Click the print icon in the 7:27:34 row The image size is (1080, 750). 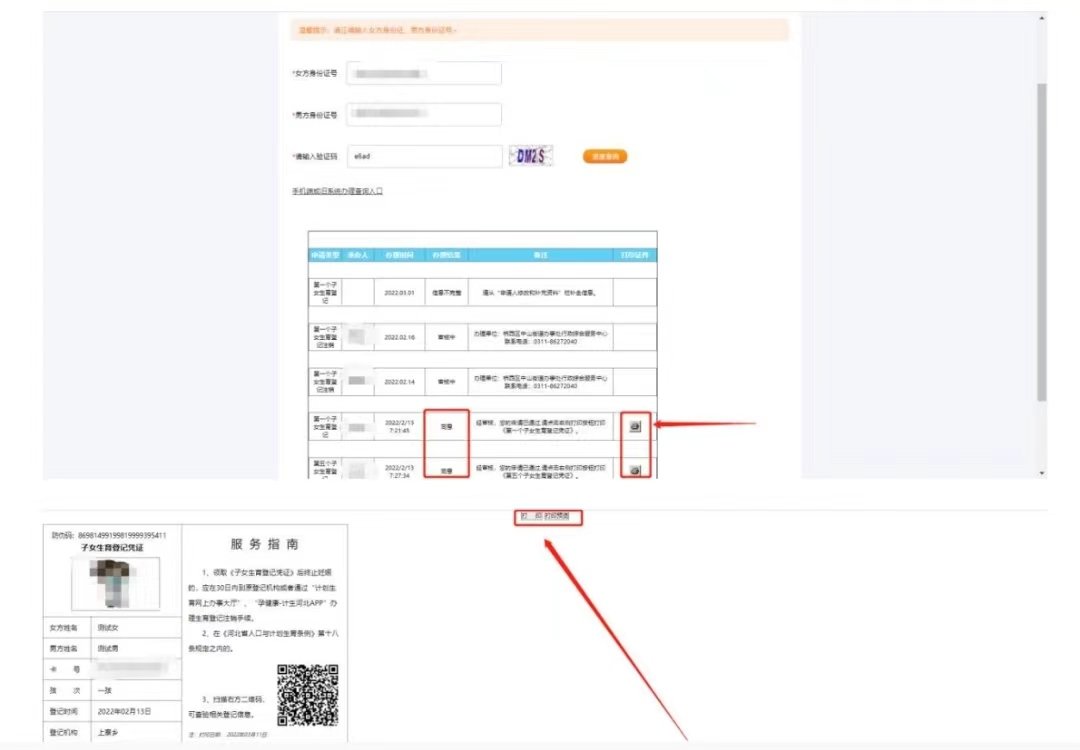(635, 470)
